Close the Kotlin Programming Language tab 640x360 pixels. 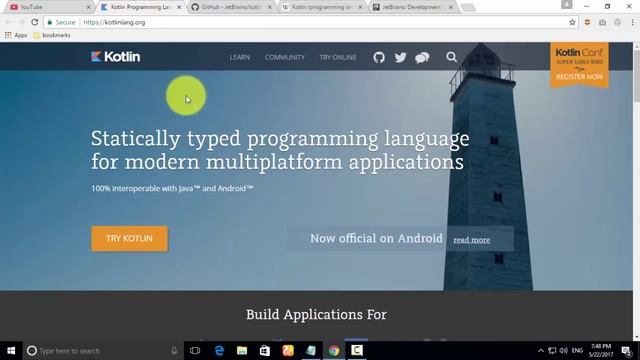[179, 7]
